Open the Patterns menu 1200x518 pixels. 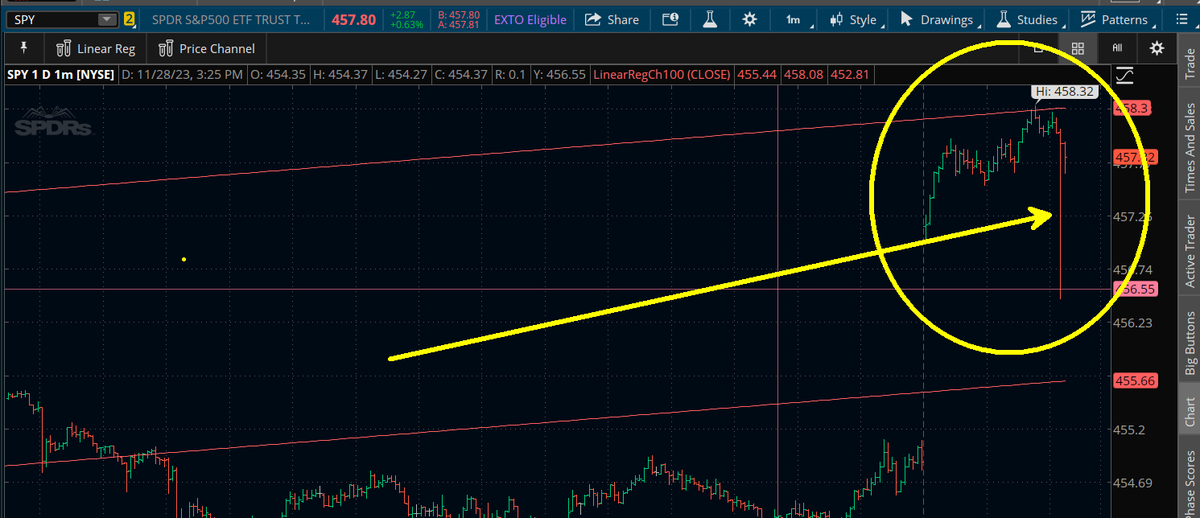click(1120, 20)
